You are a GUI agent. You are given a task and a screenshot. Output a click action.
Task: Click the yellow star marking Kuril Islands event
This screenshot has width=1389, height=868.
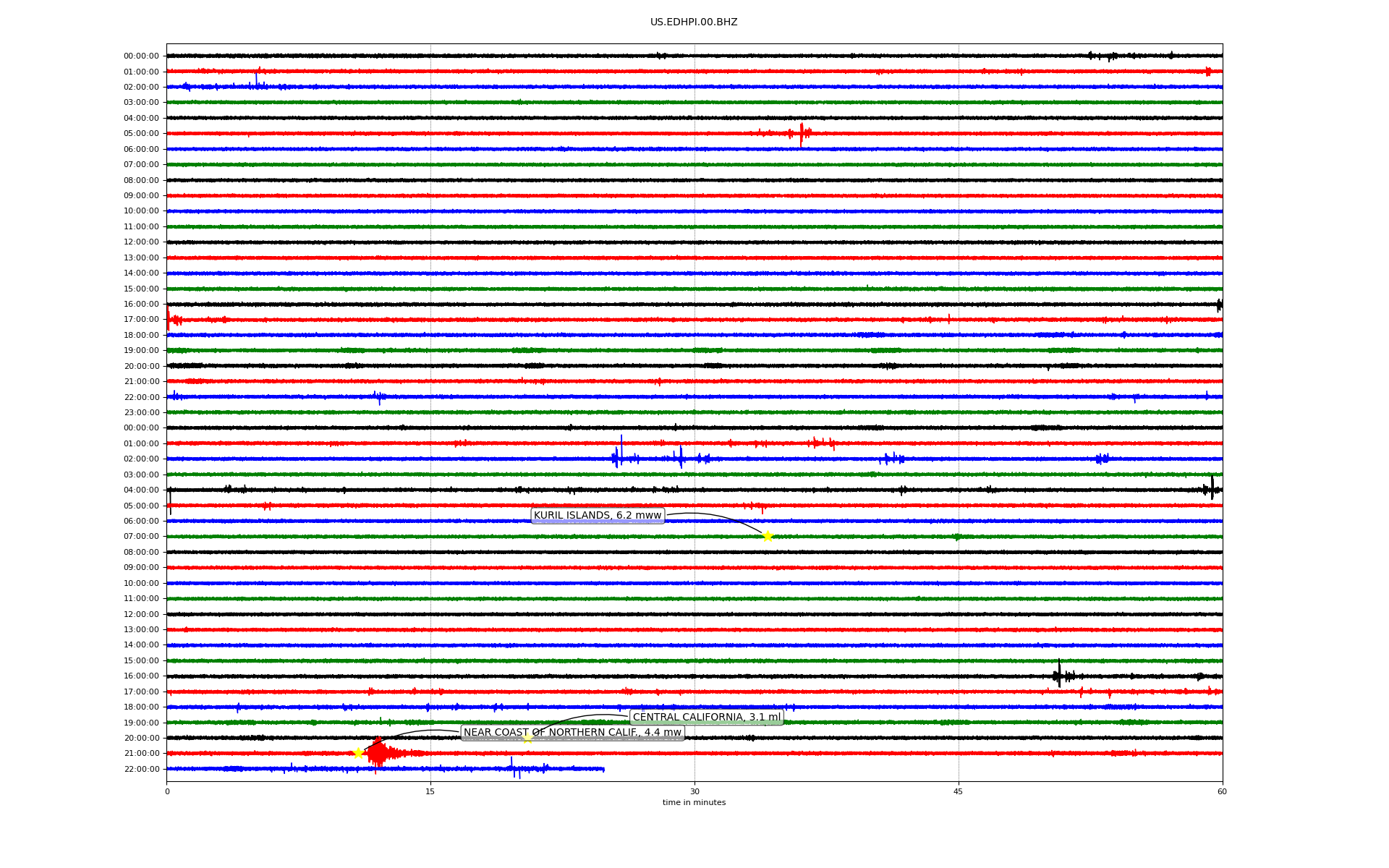pyautogui.click(x=768, y=536)
